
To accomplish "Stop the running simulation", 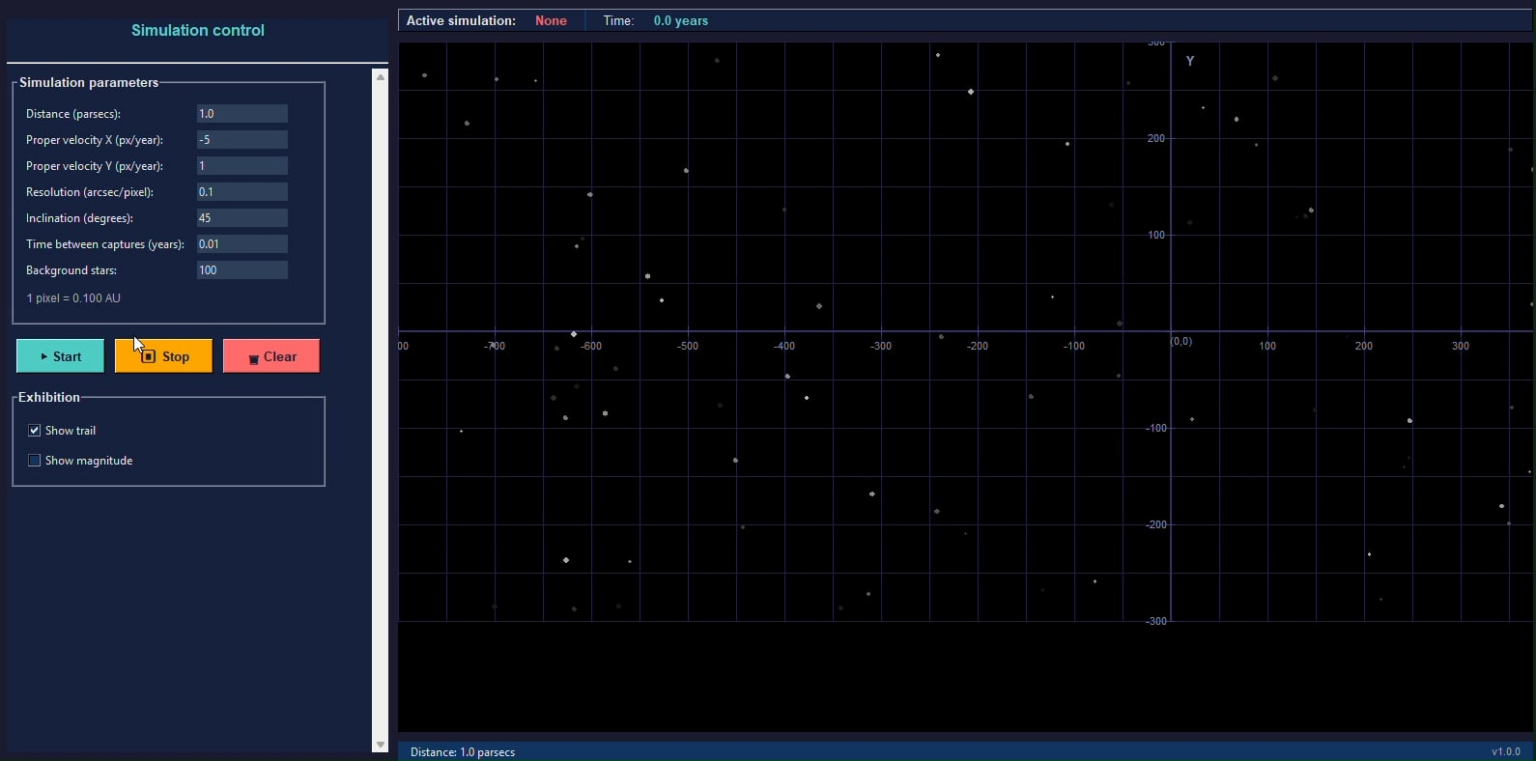I will pos(163,355).
